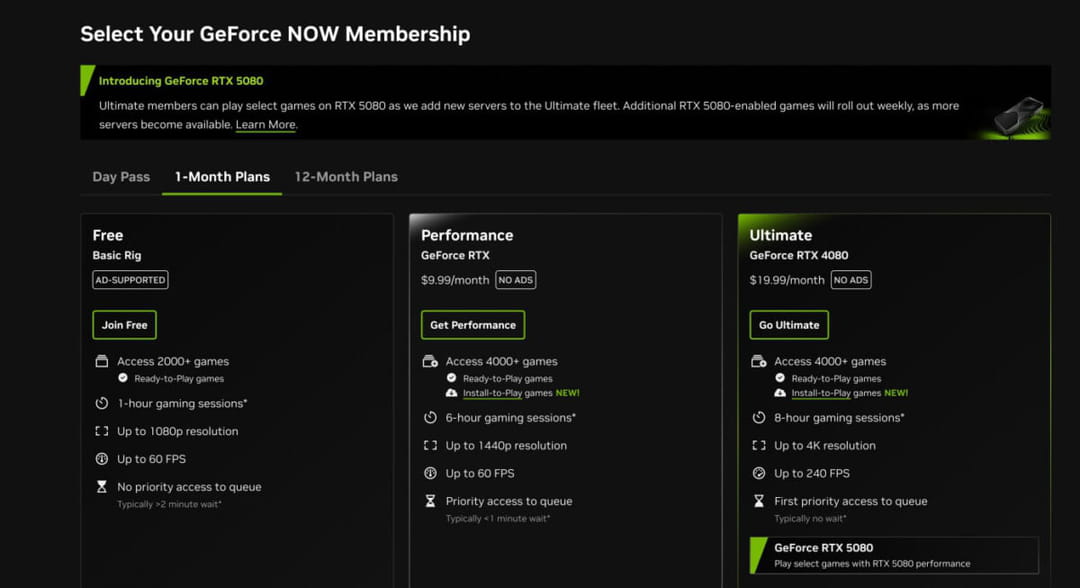Screen dimensions: 1080x588
Task: Click the resolution brackets icon in Ultimate plan
Action: pos(759,446)
